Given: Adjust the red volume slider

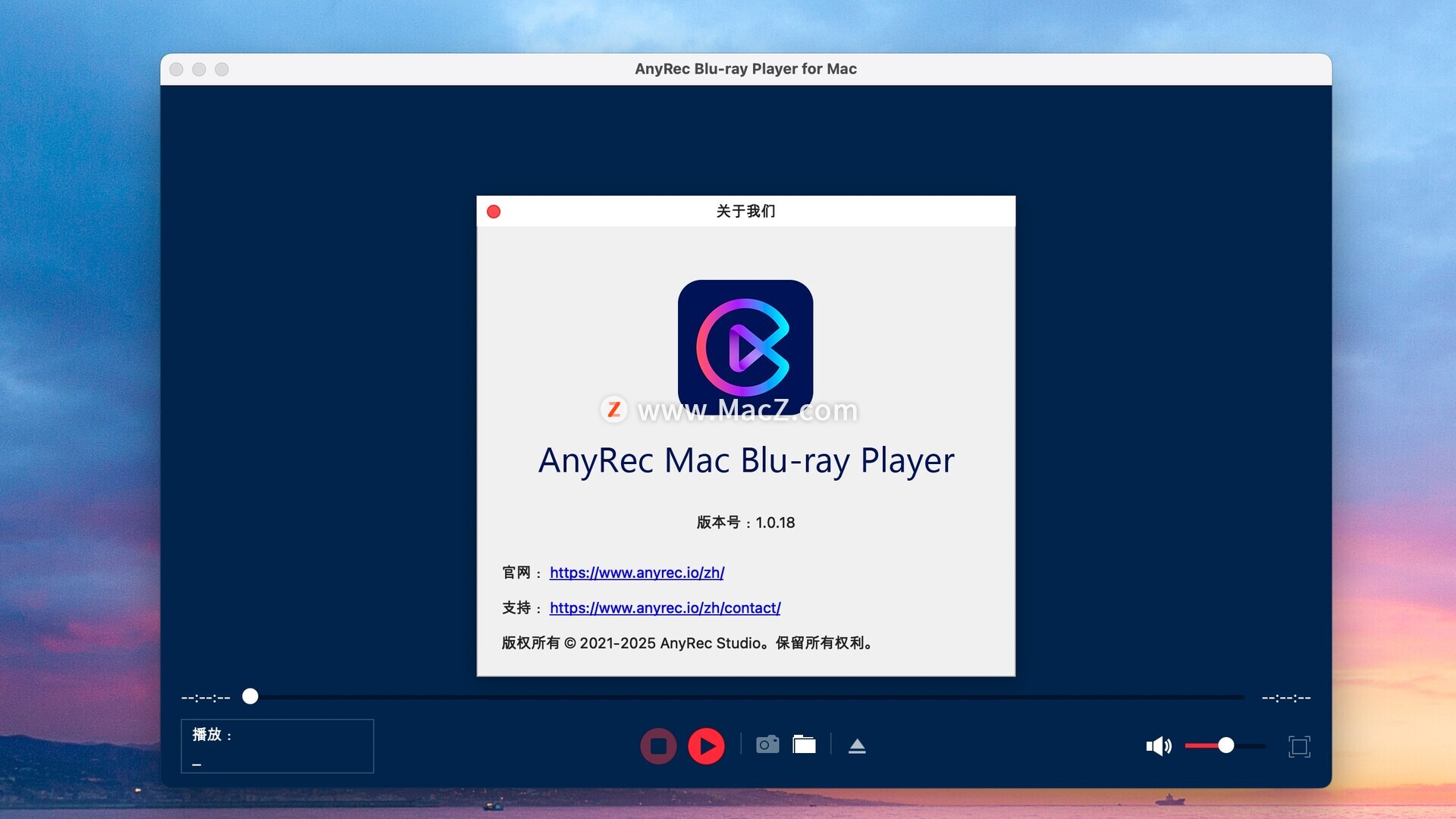Looking at the screenshot, I should pos(1225,746).
